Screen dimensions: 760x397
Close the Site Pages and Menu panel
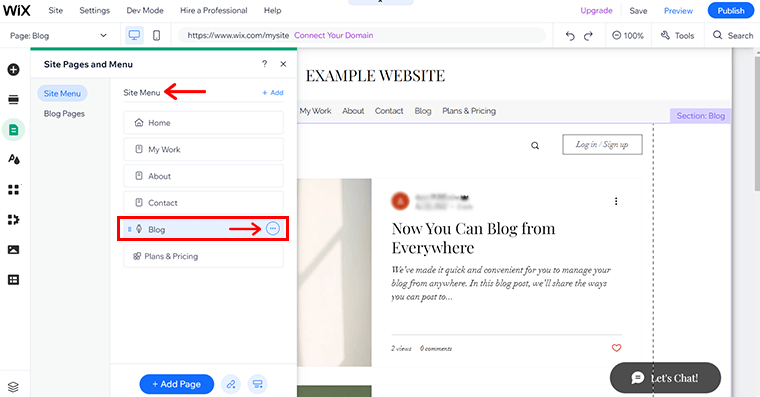(283, 64)
